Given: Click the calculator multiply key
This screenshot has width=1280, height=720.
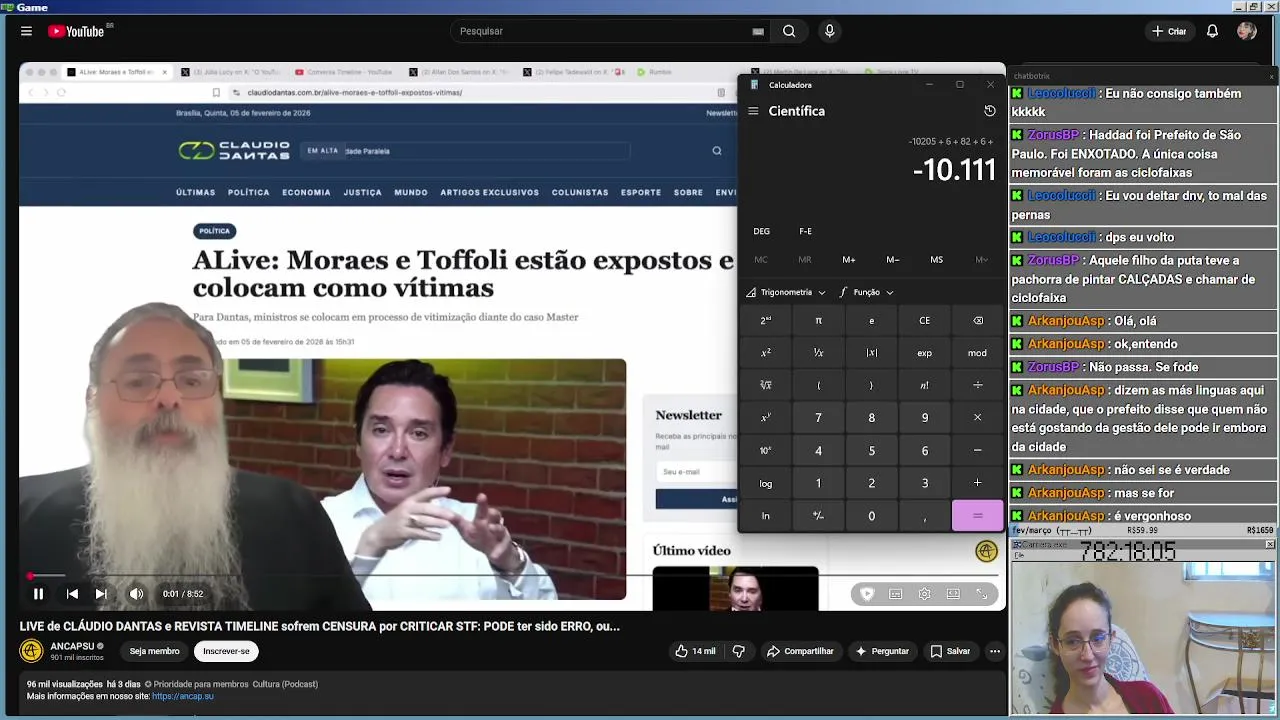Looking at the screenshot, I should (x=978, y=418).
